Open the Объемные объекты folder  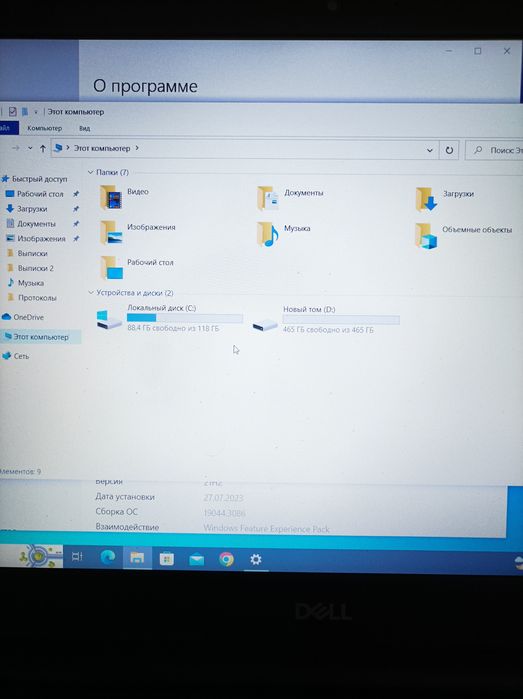[464, 235]
